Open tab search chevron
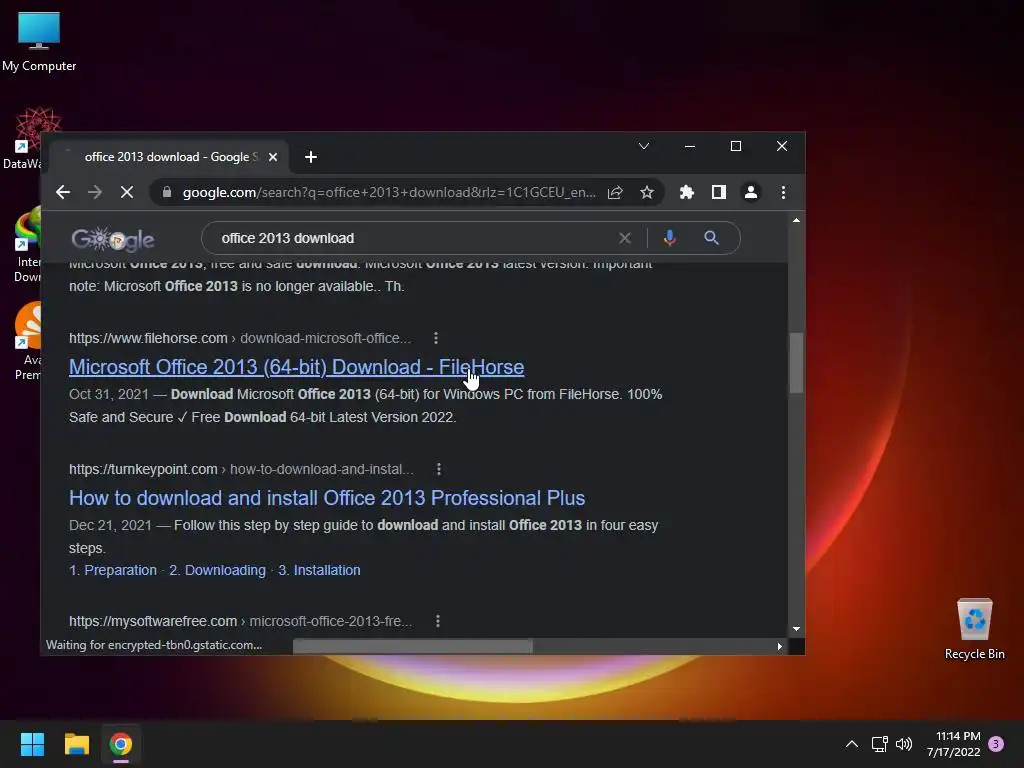 tap(643, 146)
